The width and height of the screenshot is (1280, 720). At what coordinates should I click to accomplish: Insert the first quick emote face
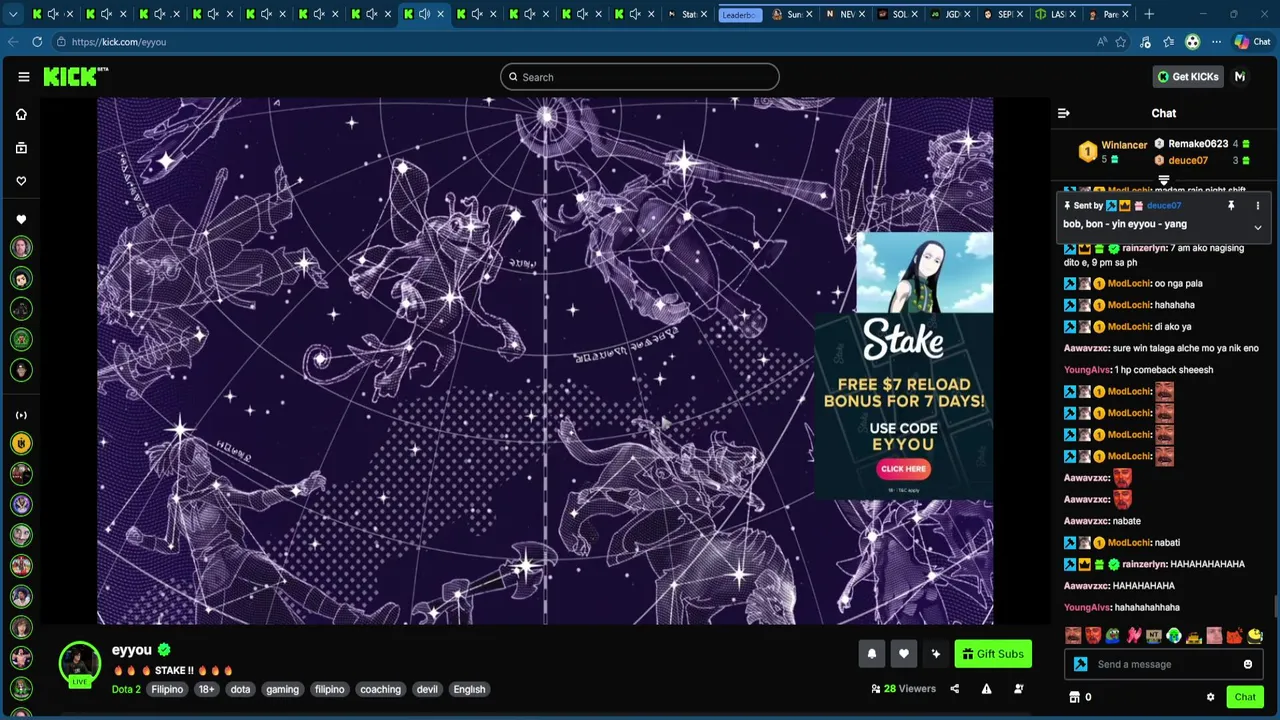1073,636
